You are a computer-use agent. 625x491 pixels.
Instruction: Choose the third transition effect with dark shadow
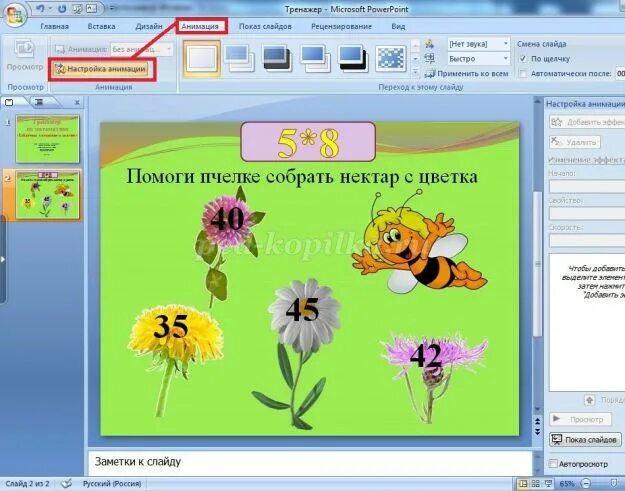coord(277,59)
